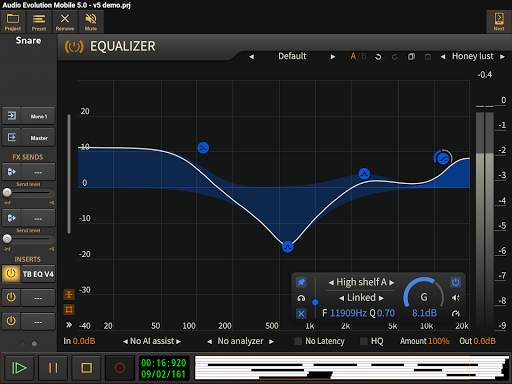Click the Master output button
The image size is (512, 384).
point(39,137)
